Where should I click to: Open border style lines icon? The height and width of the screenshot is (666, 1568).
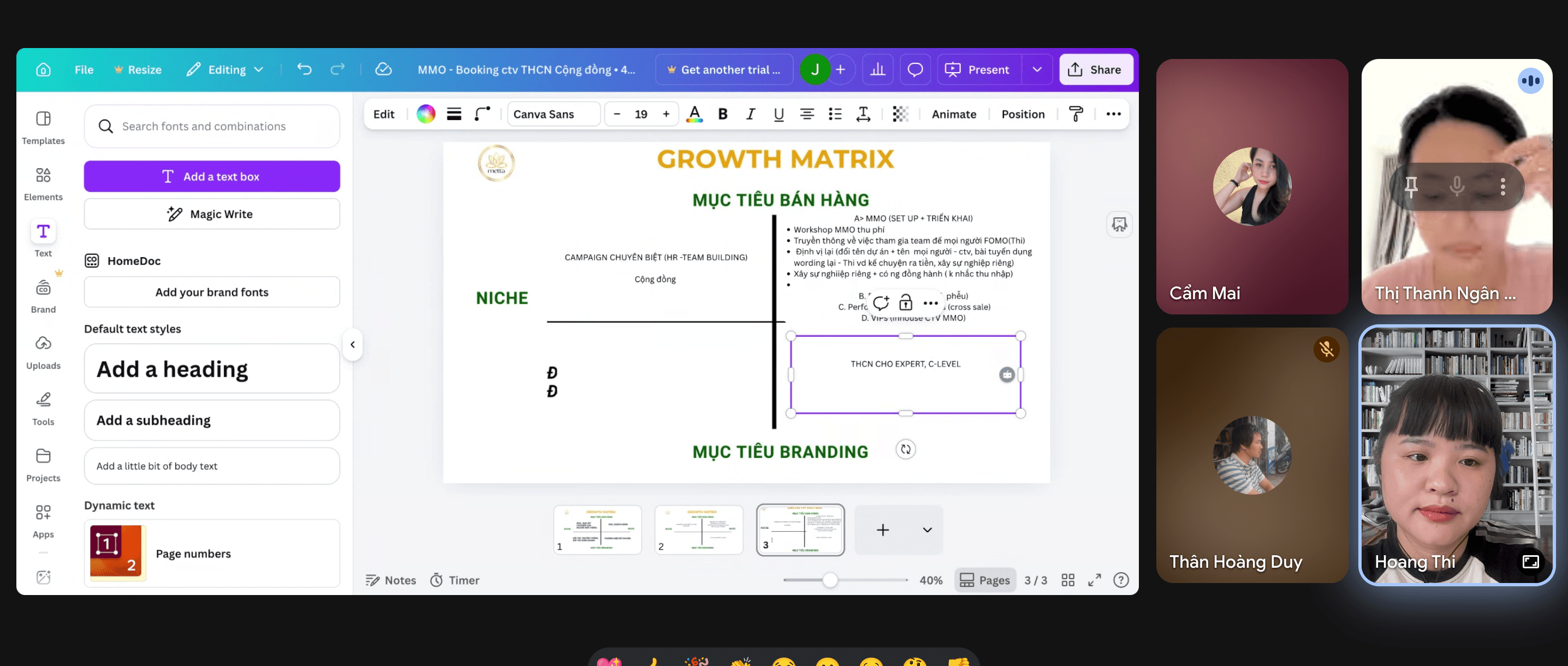[454, 114]
